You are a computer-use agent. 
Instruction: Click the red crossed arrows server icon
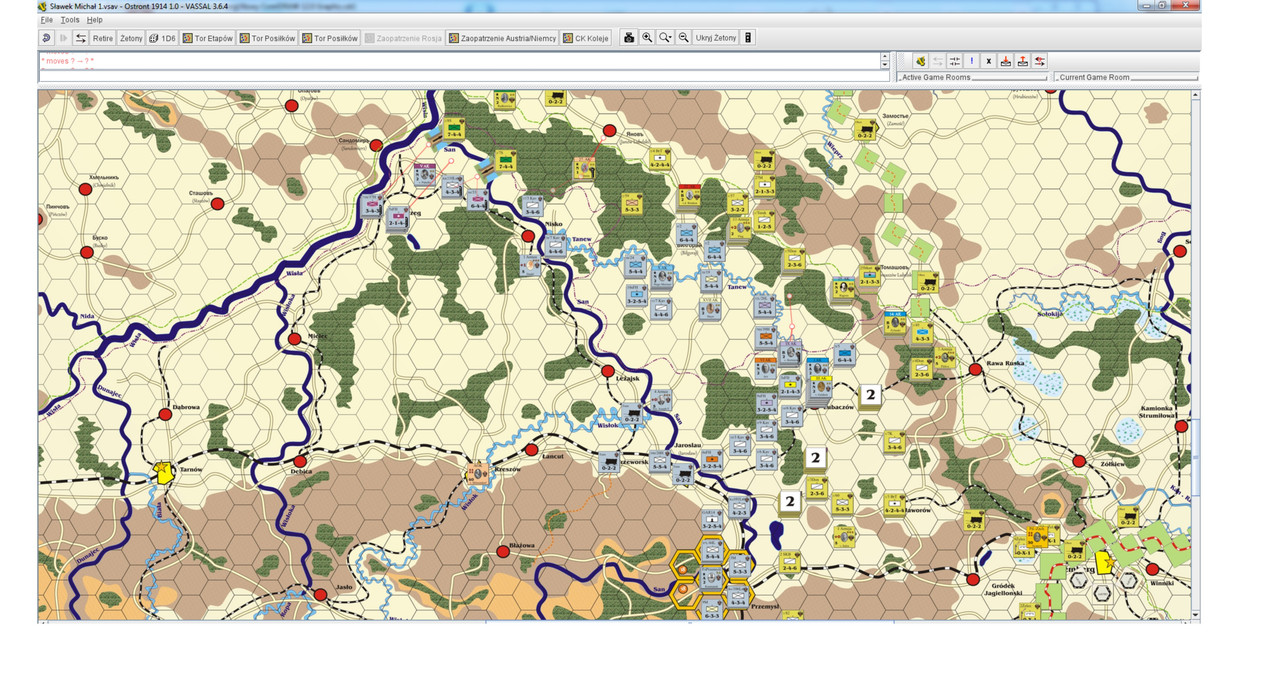coord(1040,61)
